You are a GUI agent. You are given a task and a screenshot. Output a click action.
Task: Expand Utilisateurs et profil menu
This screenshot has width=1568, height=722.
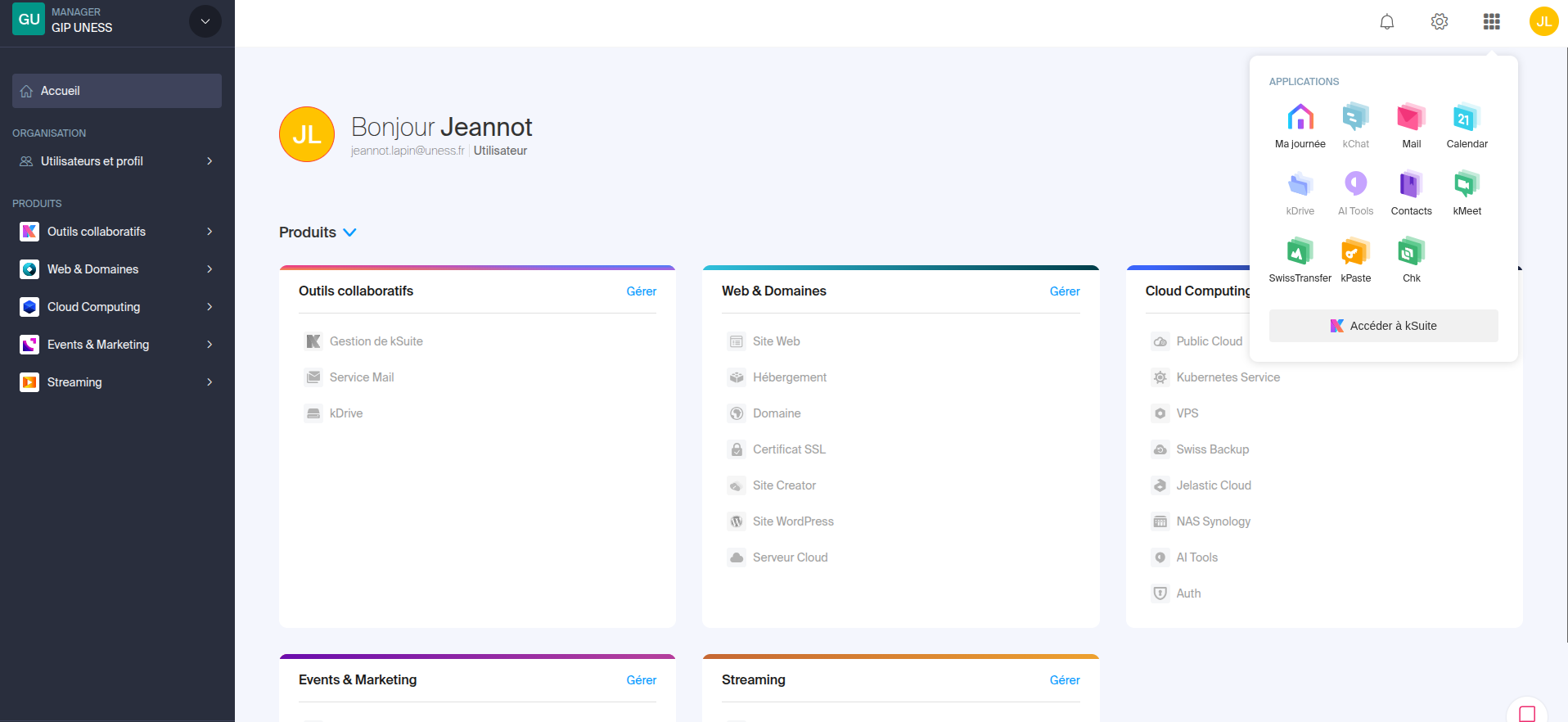[x=116, y=161]
